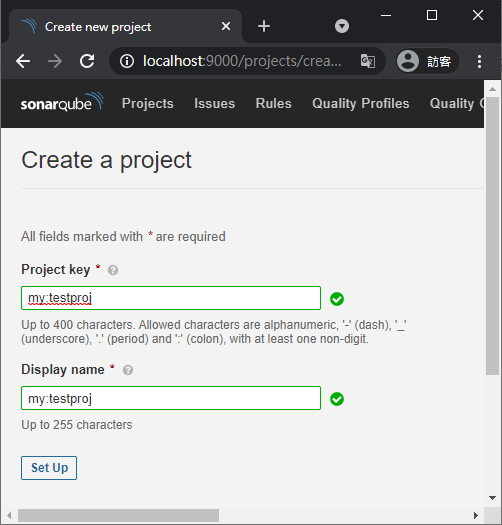Open the Projects menu item
The image size is (502, 525).
[148, 103]
